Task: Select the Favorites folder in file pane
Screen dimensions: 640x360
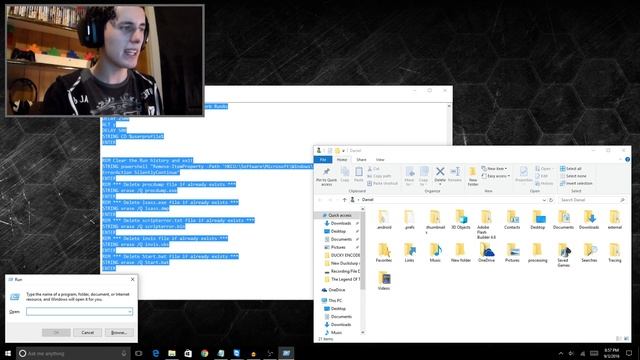Action: point(384,253)
